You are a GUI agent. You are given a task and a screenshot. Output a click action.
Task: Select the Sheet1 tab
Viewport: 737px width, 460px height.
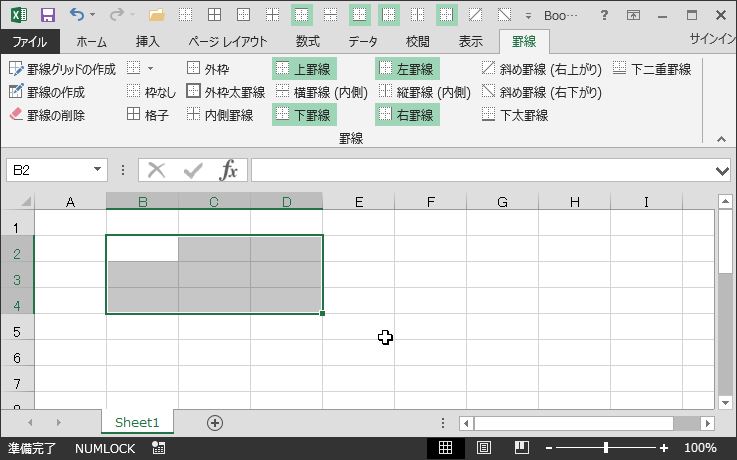coord(137,422)
